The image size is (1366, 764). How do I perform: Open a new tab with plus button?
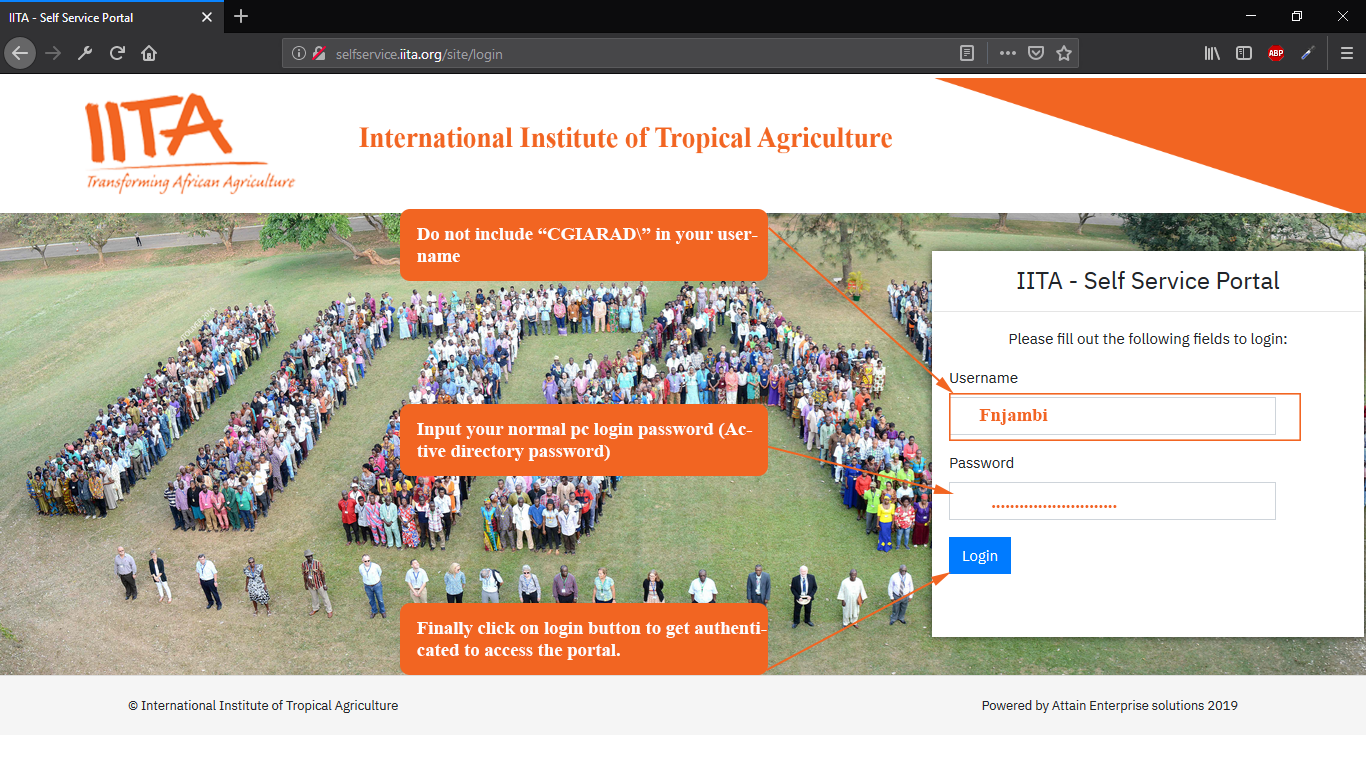pyautogui.click(x=241, y=16)
